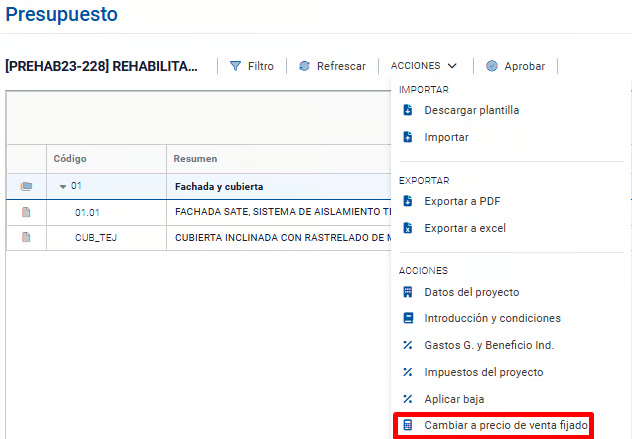Click the Exportar a excel icon
This screenshot has width=632, height=439.
point(408,228)
